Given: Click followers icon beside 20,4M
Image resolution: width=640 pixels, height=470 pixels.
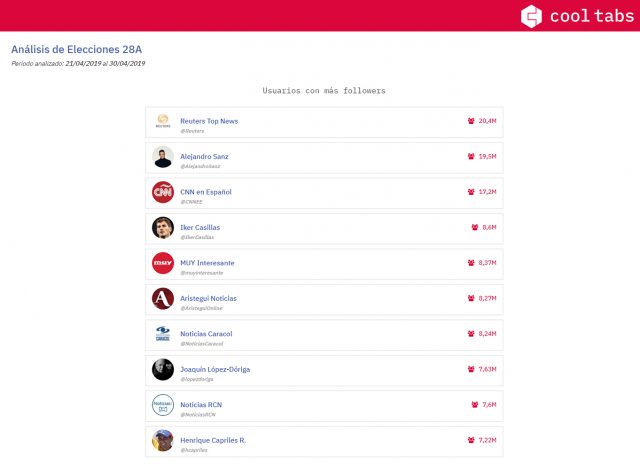Looking at the screenshot, I should click(x=471, y=121).
